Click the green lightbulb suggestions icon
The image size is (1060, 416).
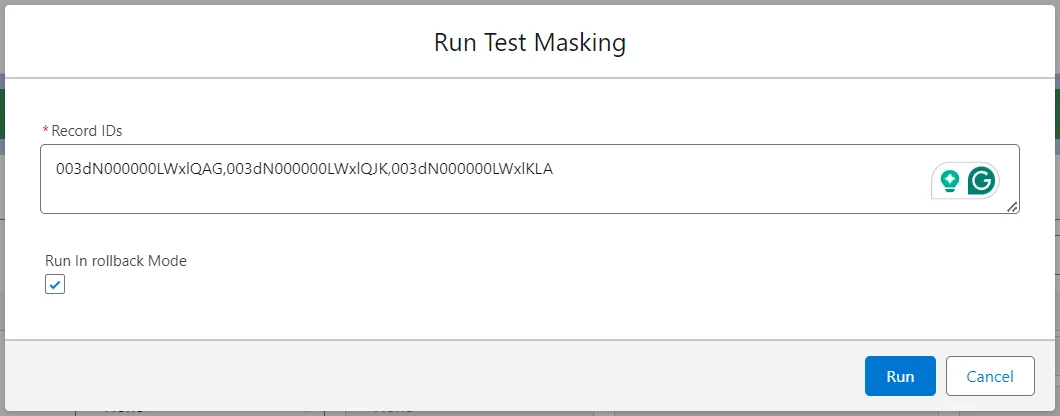949,181
